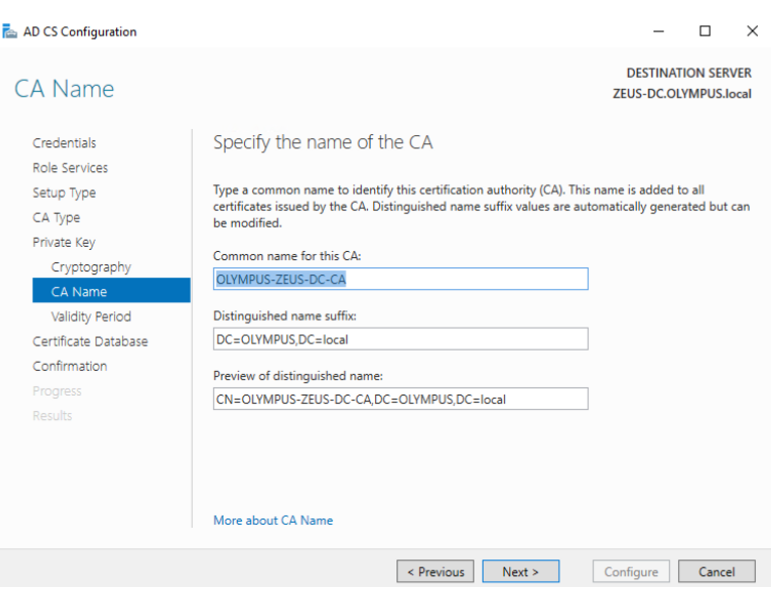
Task: Jump to the Validity Period step
Action: (x=91, y=316)
